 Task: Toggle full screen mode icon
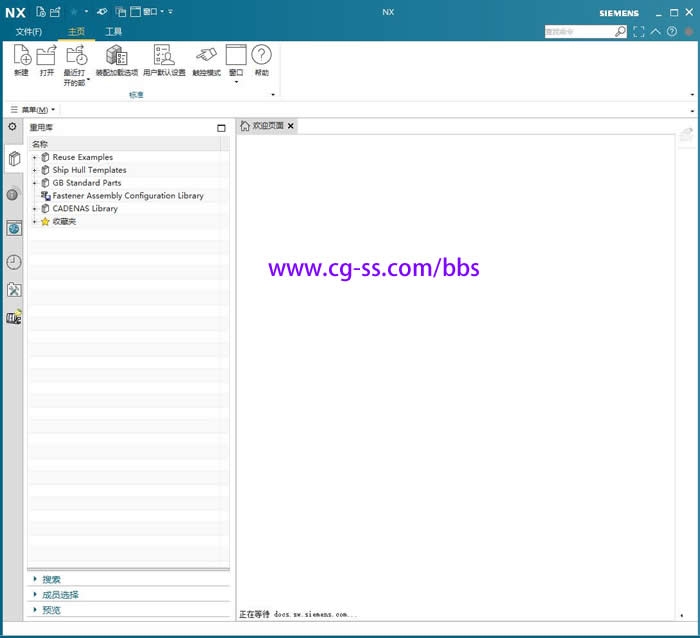click(639, 32)
